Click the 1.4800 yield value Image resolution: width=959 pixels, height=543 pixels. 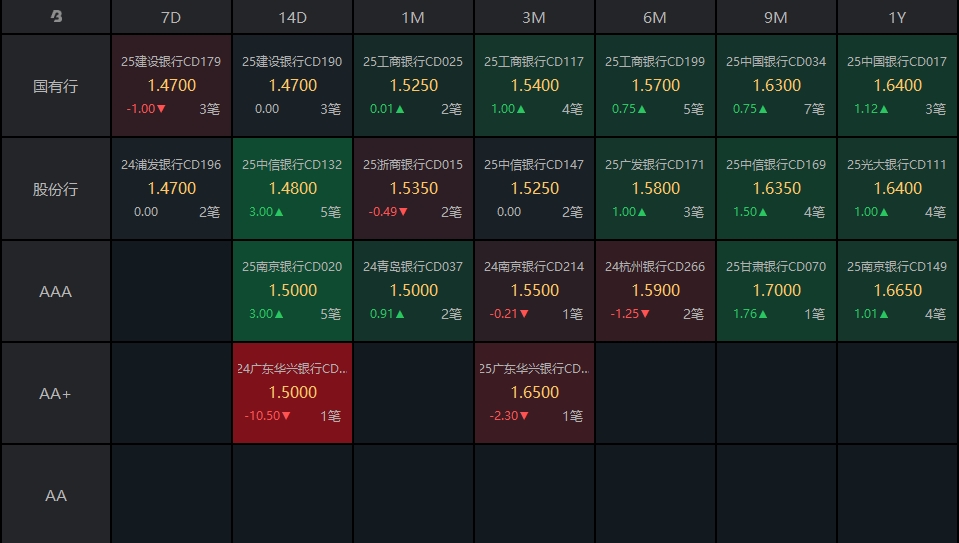[293, 188]
